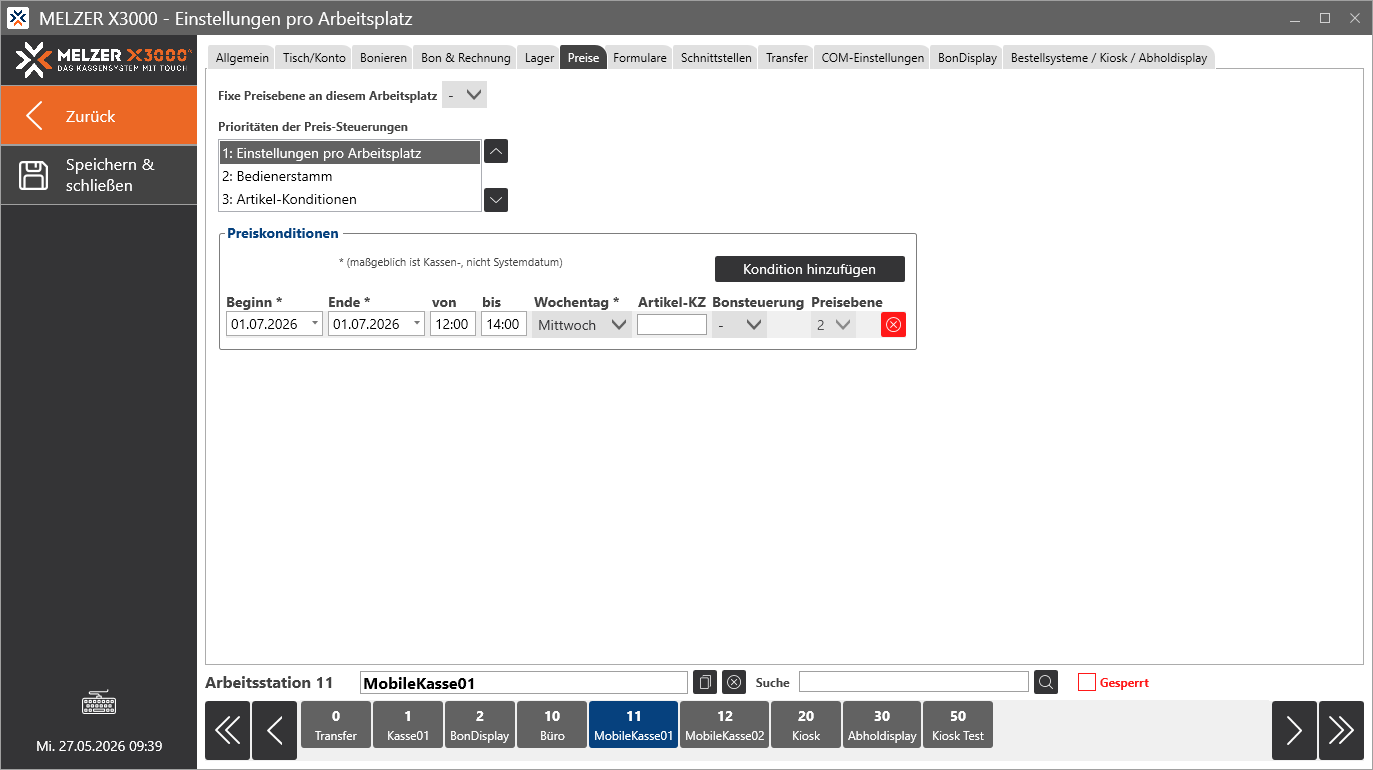Open Bestellsysteme / Kiosk / Abholdisplay tab
This screenshot has width=1373, height=770.
pyautogui.click(x=1109, y=58)
